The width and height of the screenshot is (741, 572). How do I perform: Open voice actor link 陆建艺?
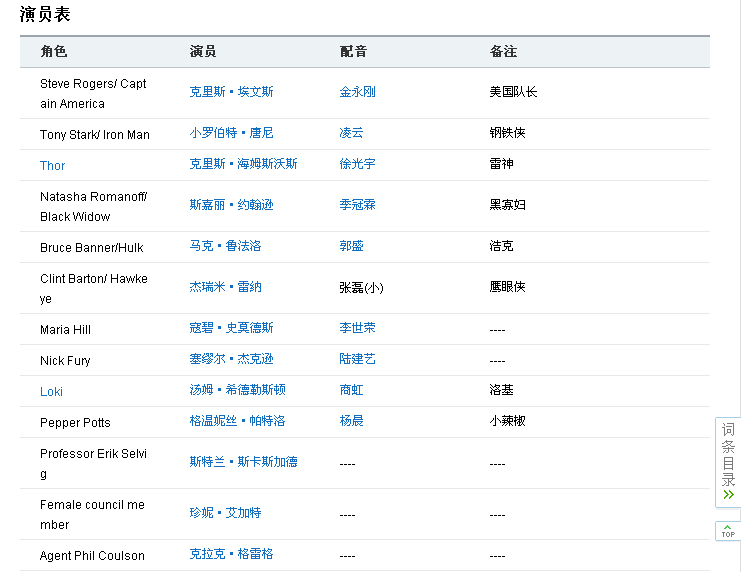click(x=357, y=359)
